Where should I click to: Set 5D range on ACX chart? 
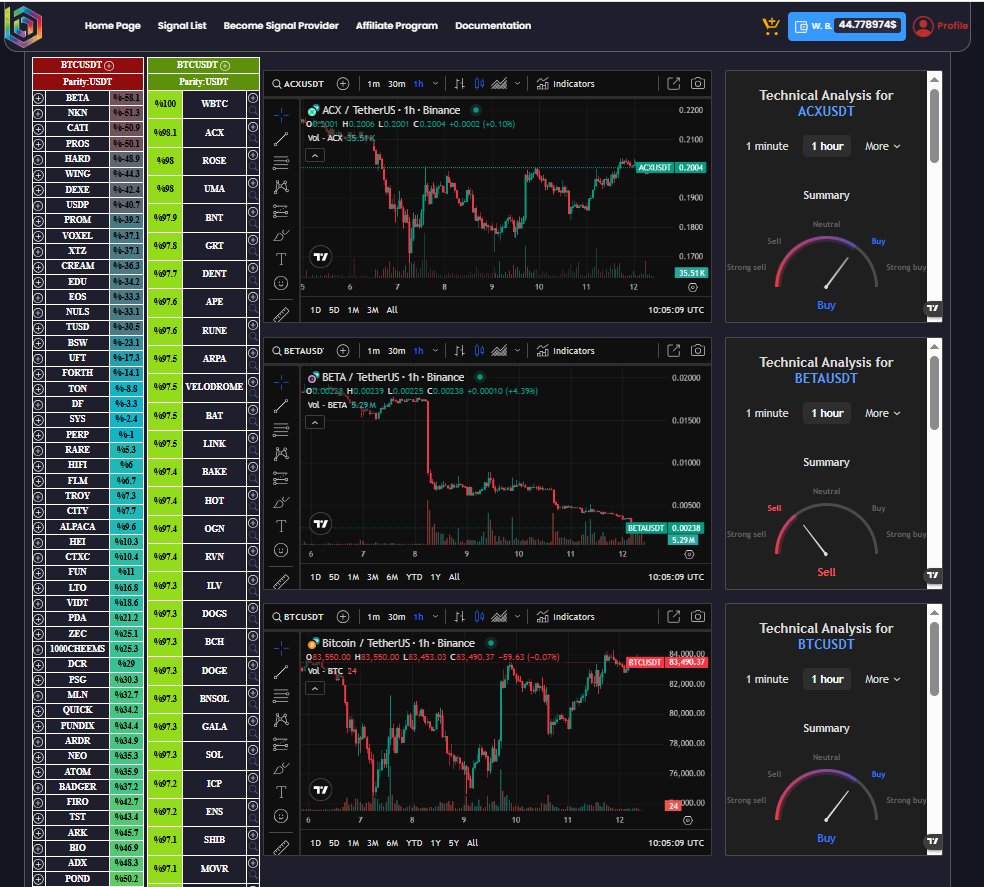coord(334,310)
